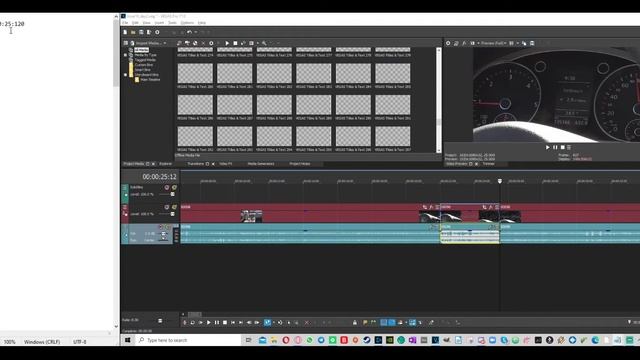This screenshot has height=360, width=640.
Task: Switch to the Media Generators tab
Action: pos(261,164)
